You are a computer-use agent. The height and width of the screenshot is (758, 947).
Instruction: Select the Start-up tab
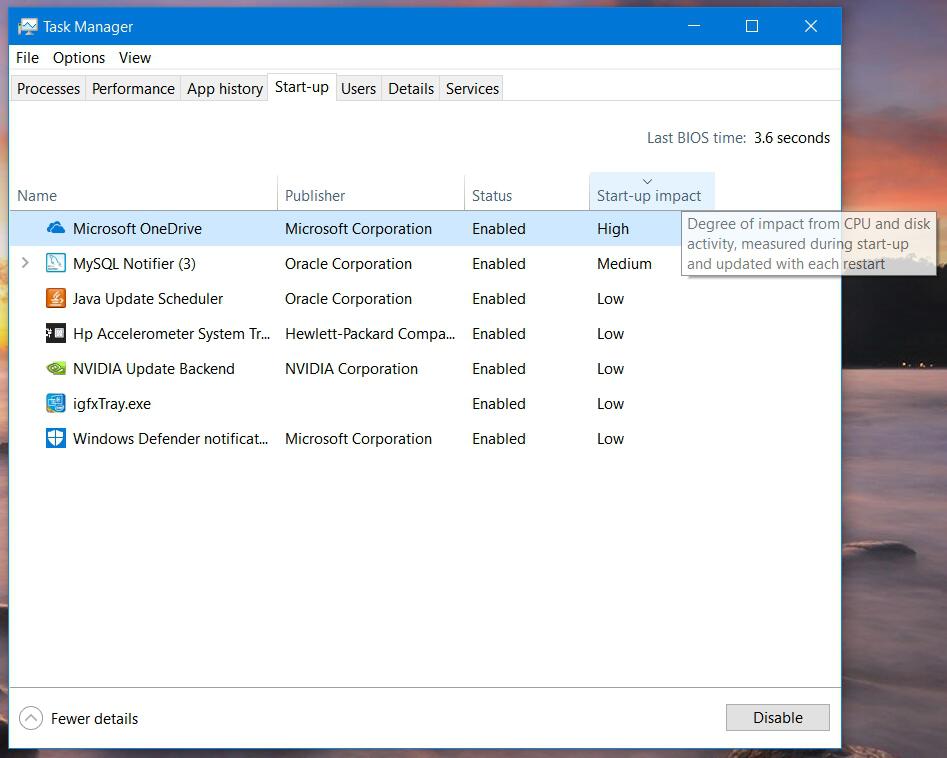[x=301, y=88]
